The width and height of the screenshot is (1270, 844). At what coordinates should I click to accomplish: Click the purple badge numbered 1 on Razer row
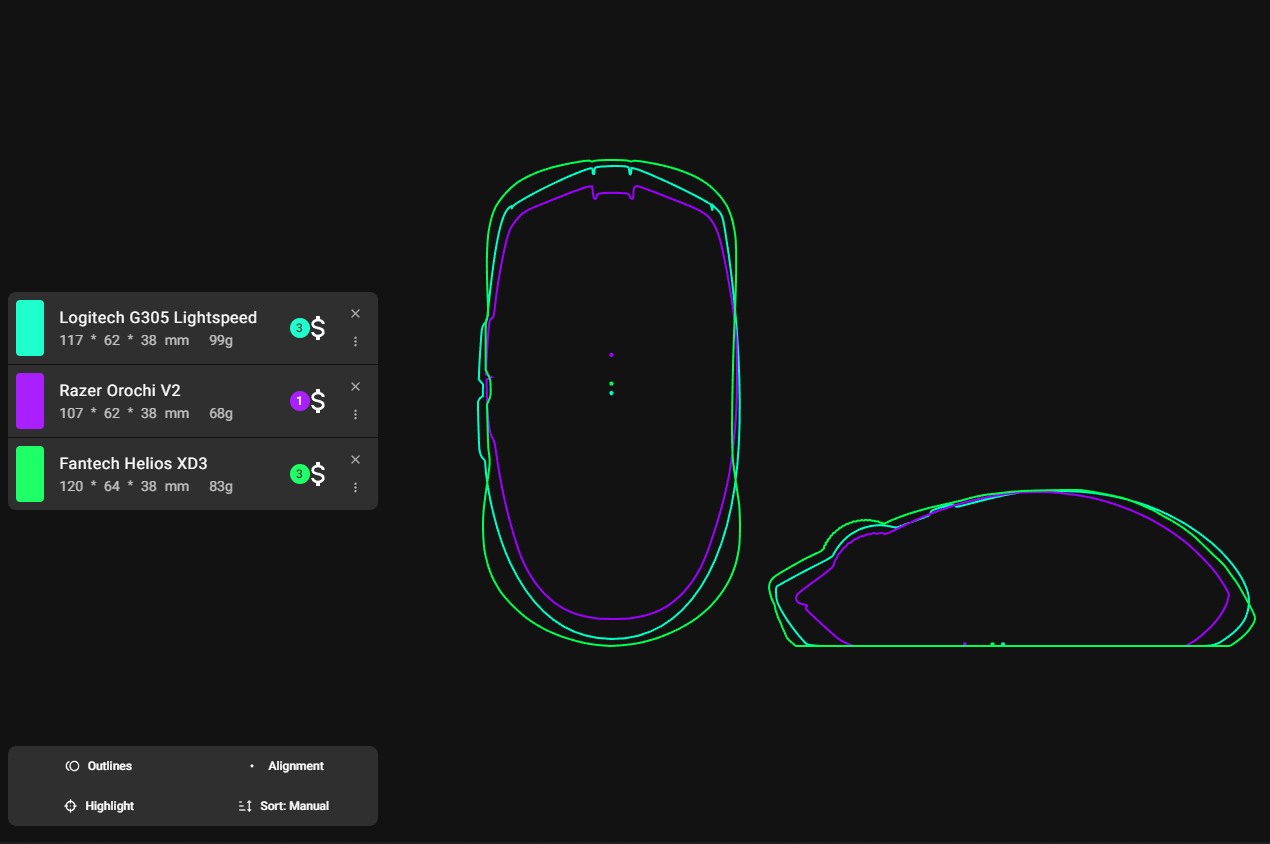[x=299, y=401]
